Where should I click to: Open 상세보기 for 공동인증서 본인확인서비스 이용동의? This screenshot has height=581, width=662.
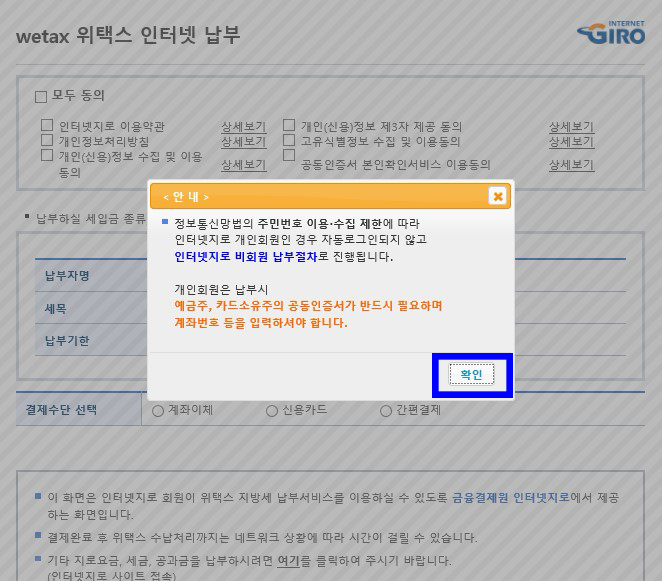click(x=572, y=164)
